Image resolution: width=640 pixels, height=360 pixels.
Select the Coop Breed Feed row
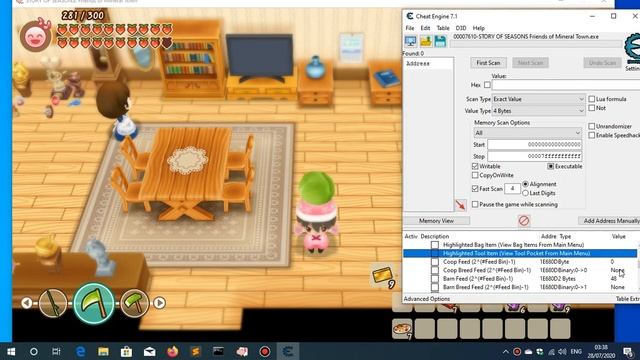pyautogui.click(x=520, y=270)
